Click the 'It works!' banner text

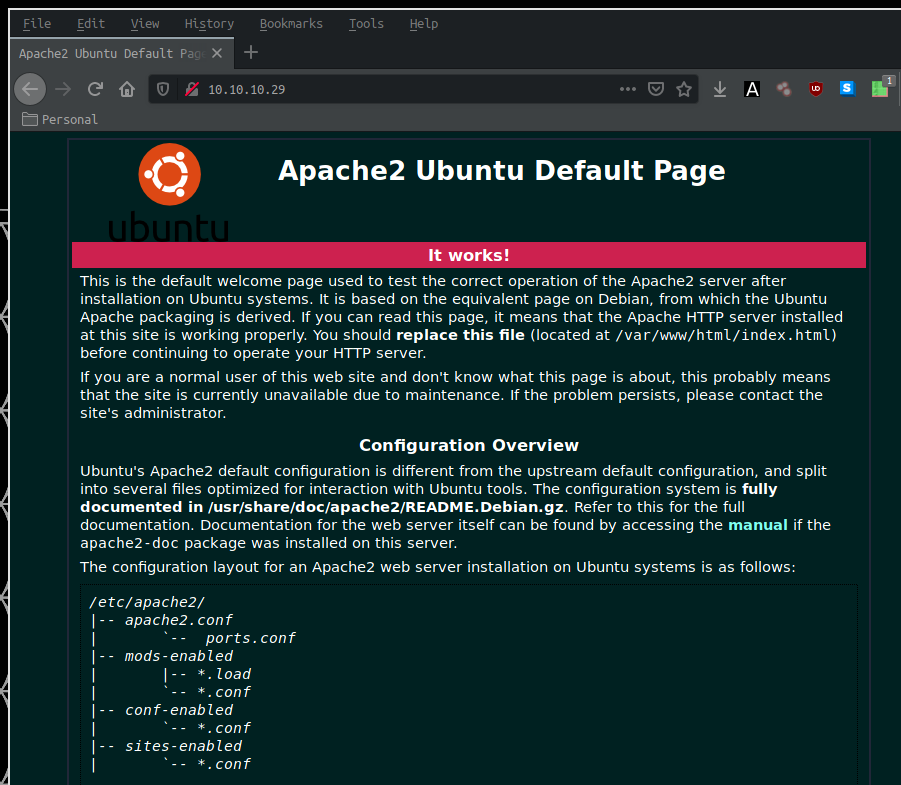[x=468, y=255]
